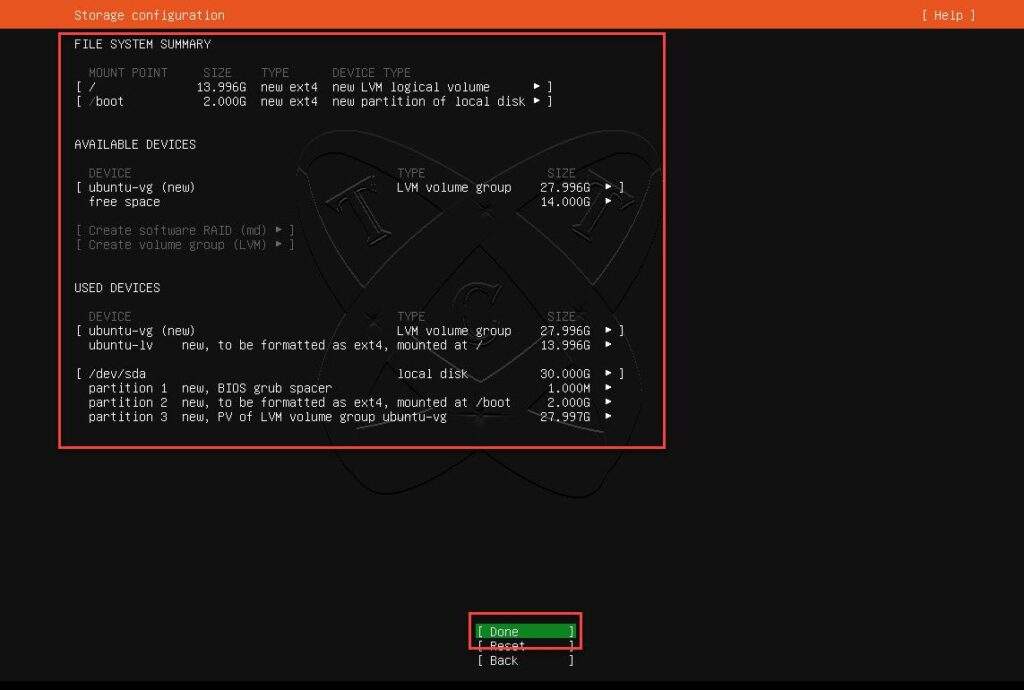Select ubuntu-vg (new) under Used Devices
The image size is (1024, 690).
pos(350,331)
